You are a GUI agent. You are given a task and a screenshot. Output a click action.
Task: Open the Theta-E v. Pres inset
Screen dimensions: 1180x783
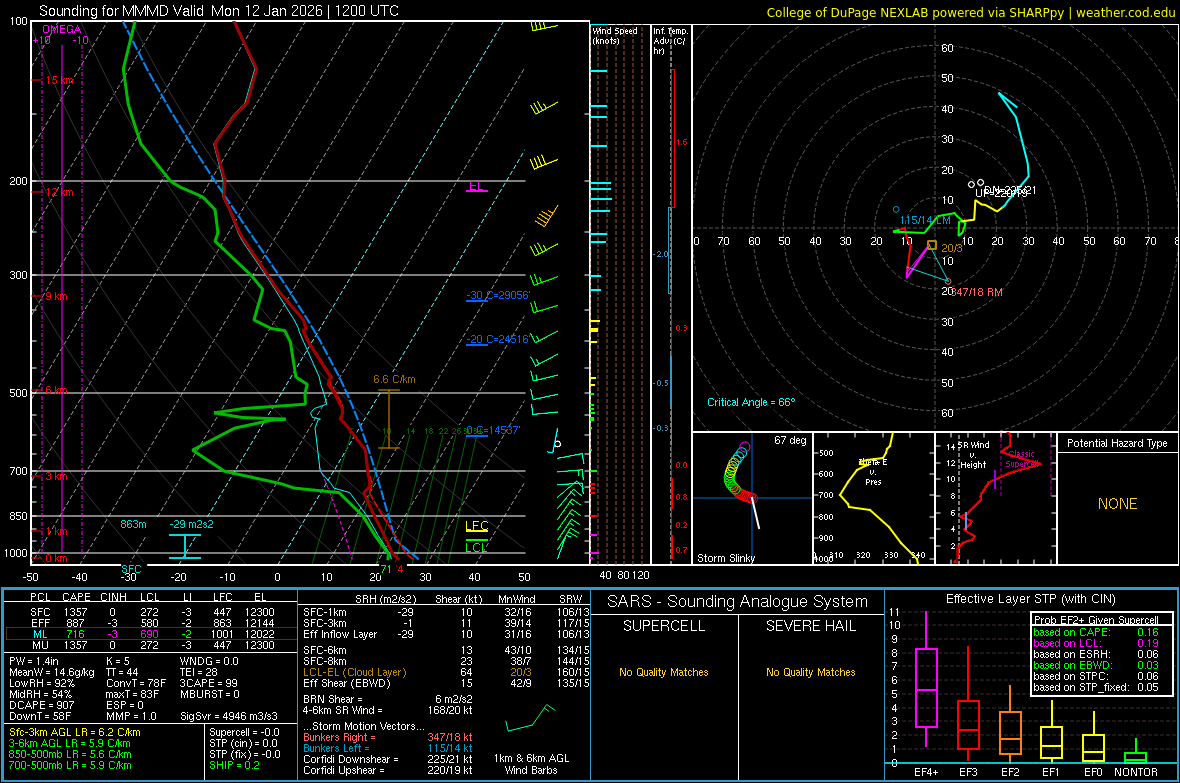(873, 498)
